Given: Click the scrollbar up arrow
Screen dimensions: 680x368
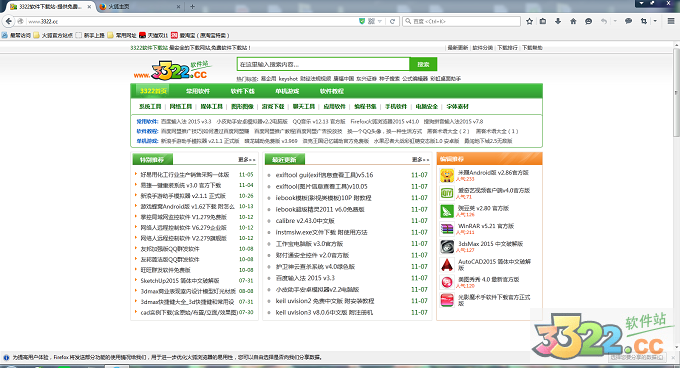Looking at the screenshot, I should 676,45.
